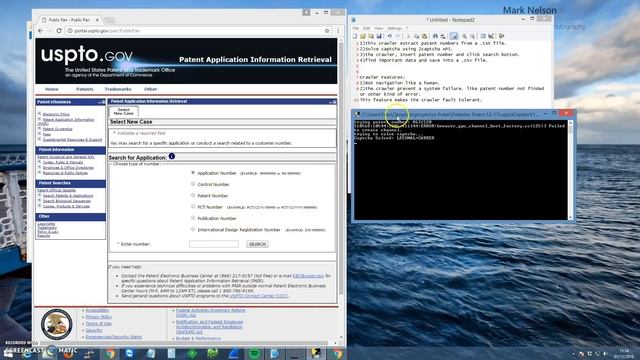Screen dimensions: 640x360
Task: Open Search Biological Sequences link
Action: click(67, 201)
